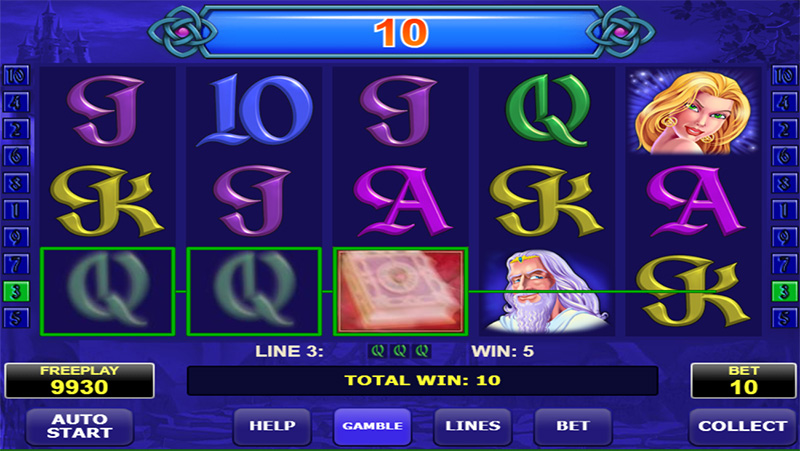Click the purple J symbol on reel two
The image size is (800, 451).
pyautogui.click(x=253, y=201)
